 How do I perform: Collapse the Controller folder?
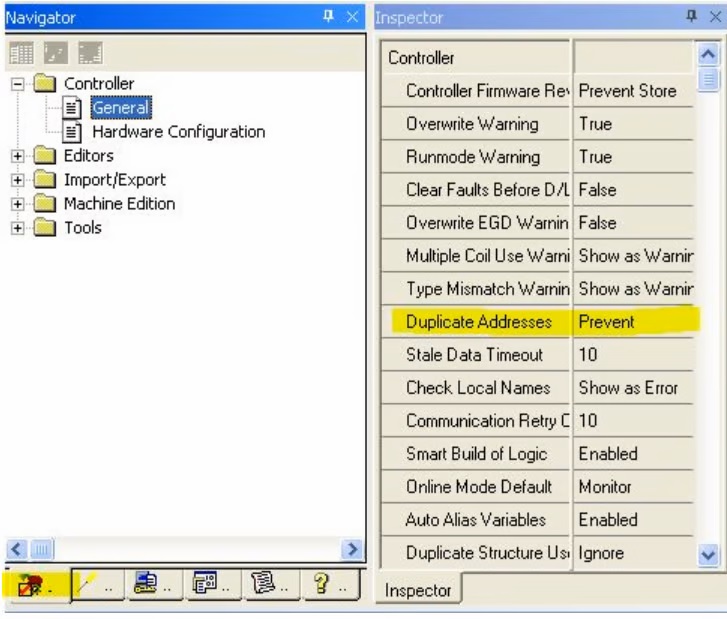[x=18, y=84]
